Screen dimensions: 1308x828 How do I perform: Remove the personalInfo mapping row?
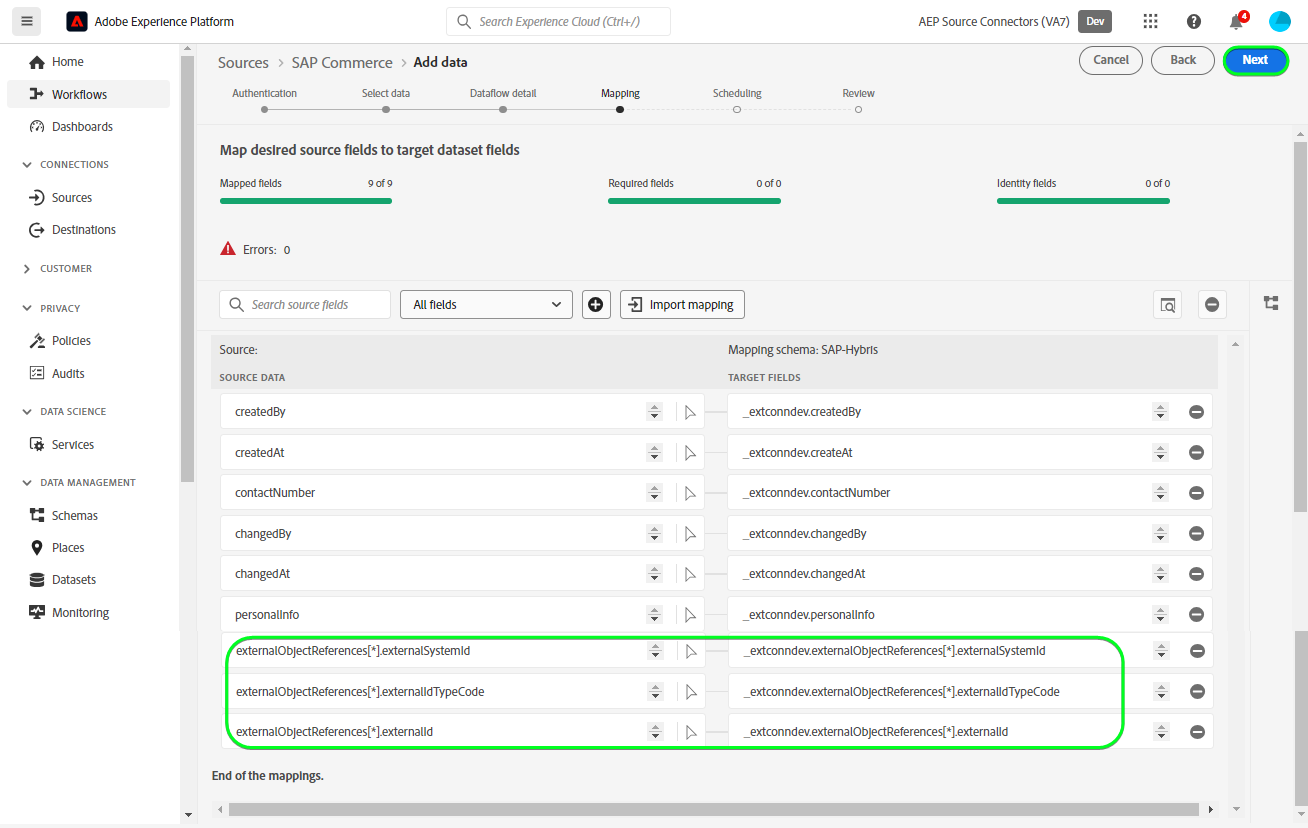point(1196,615)
